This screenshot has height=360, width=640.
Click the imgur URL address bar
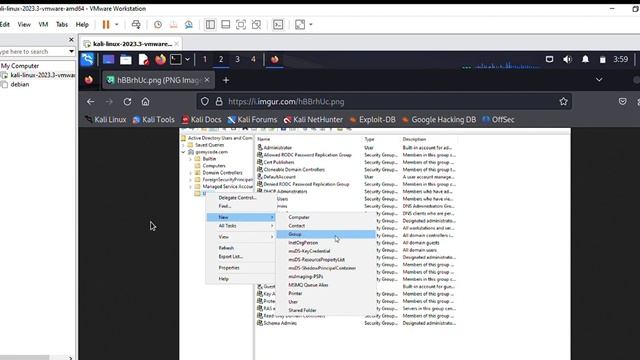coord(384,102)
